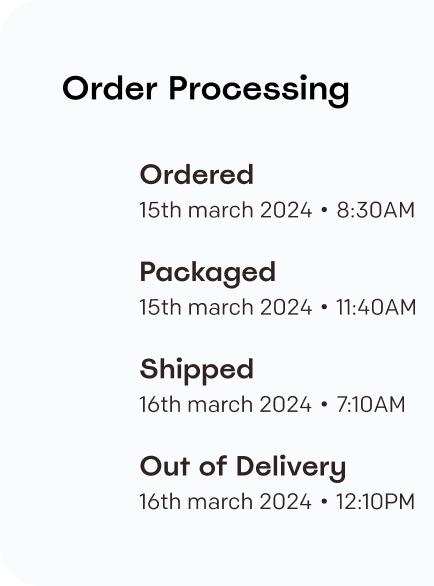Click the word Processing in the heading
Viewport: 434px width, 586px height.
point(259,92)
